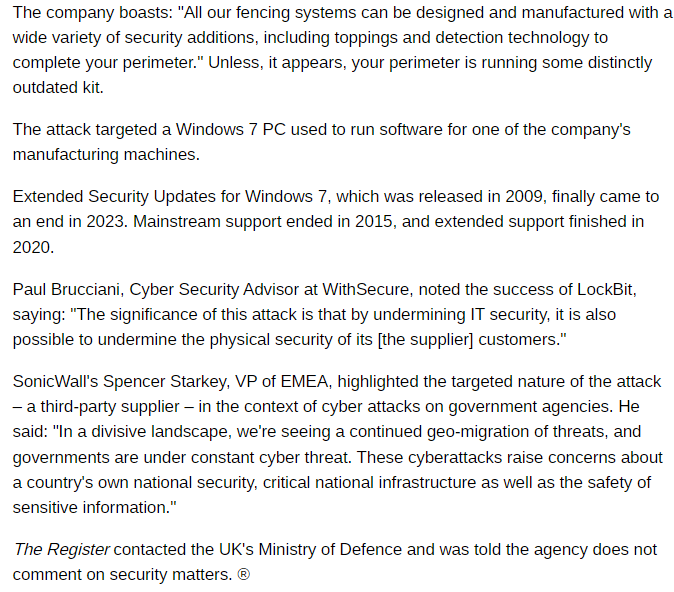Screen dimensions: 674x592
Task: Click the name "Paul Brucciani"
Action: pyautogui.click(x=68, y=289)
